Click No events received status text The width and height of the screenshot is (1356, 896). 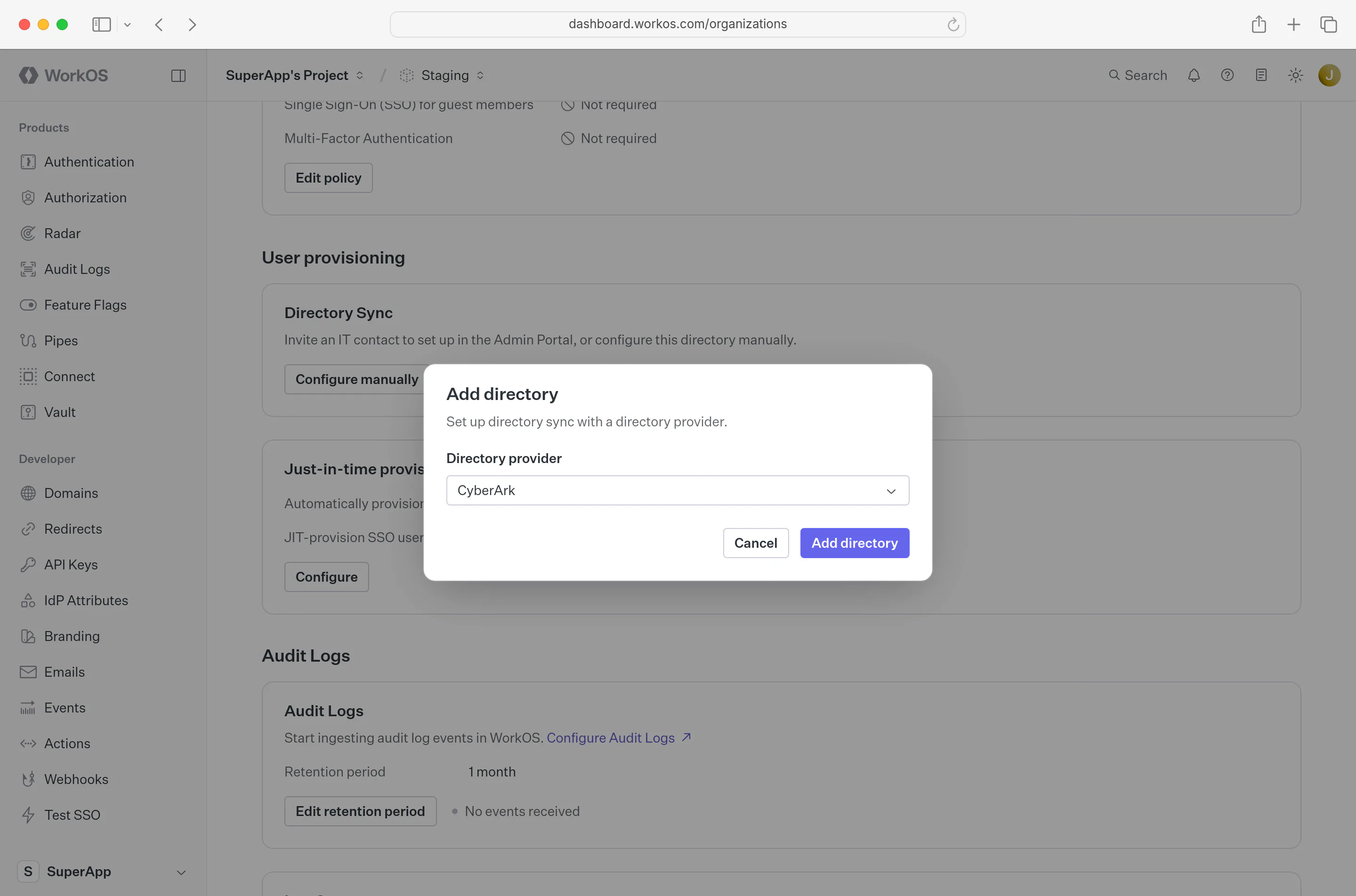pyautogui.click(x=522, y=811)
